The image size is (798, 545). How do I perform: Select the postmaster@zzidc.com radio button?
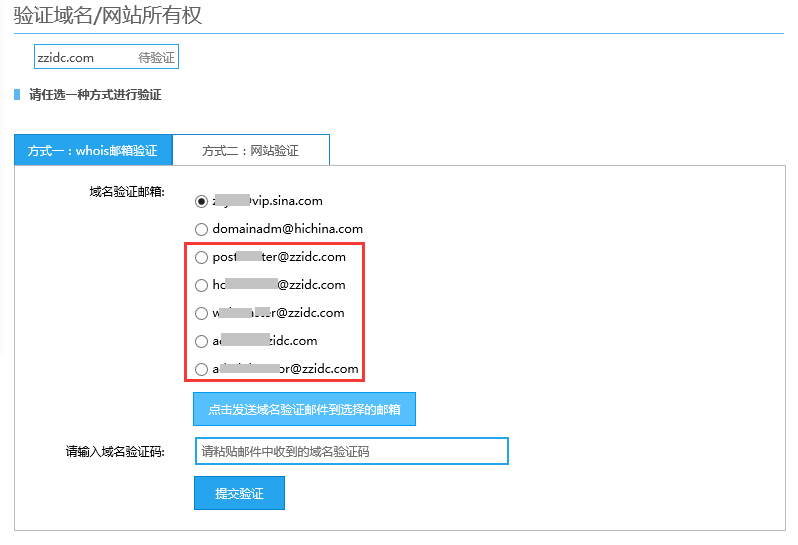pos(202,257)
